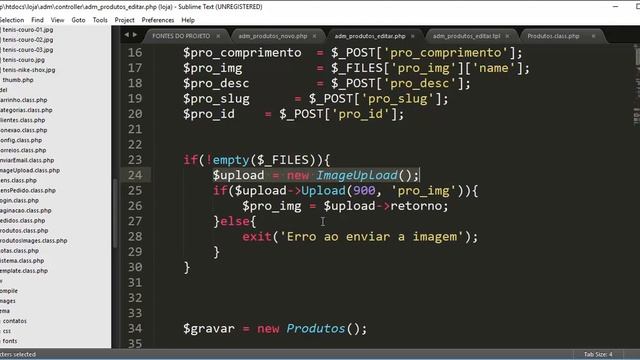This screenshot has width=640, height=360.
Task: Place cursor on 'Erro ao enviar a imagem' string
Action: 372,237
